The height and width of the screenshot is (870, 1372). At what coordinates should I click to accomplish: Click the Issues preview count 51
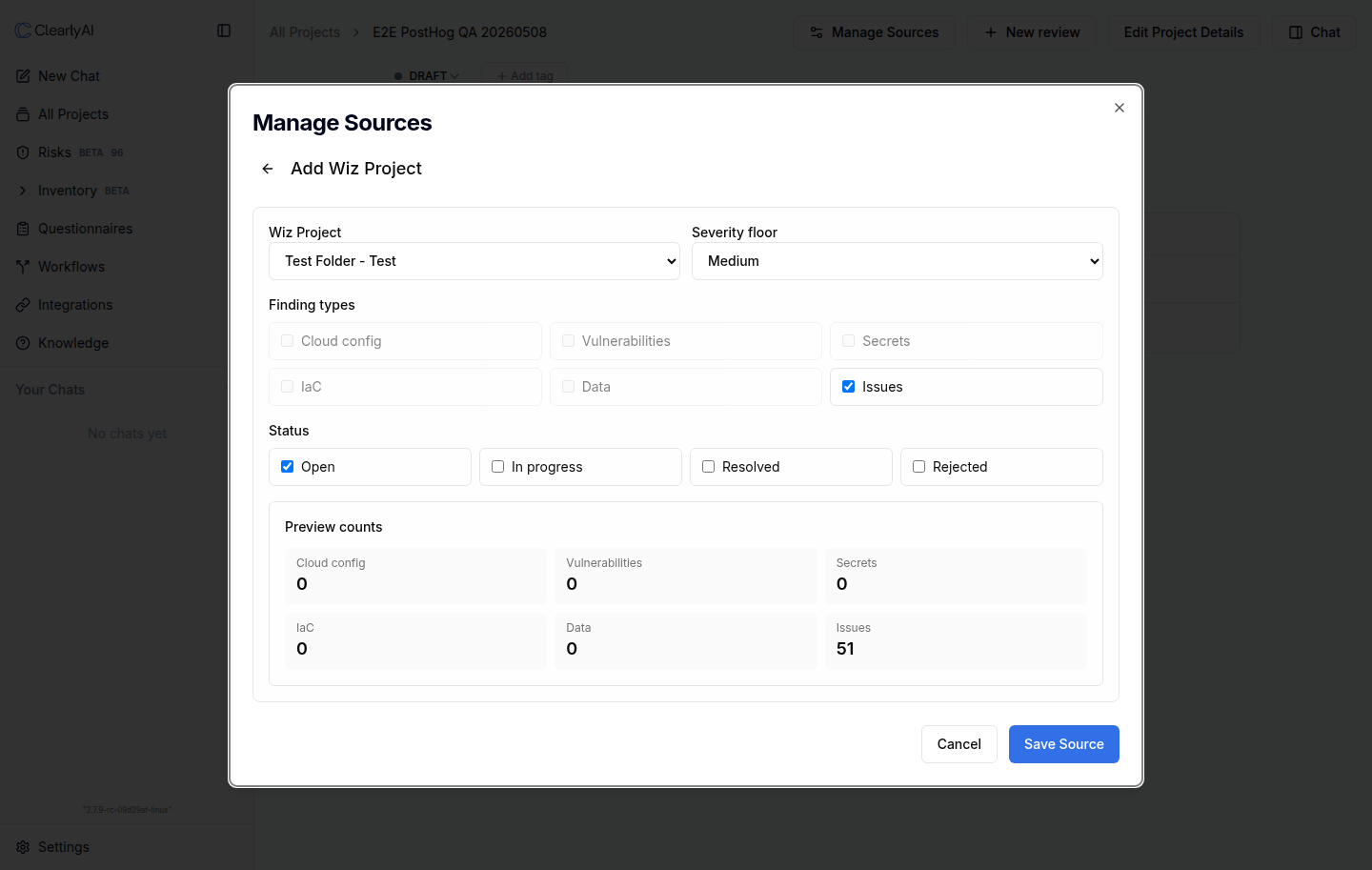pyautogui.click(x=846, y=649)
